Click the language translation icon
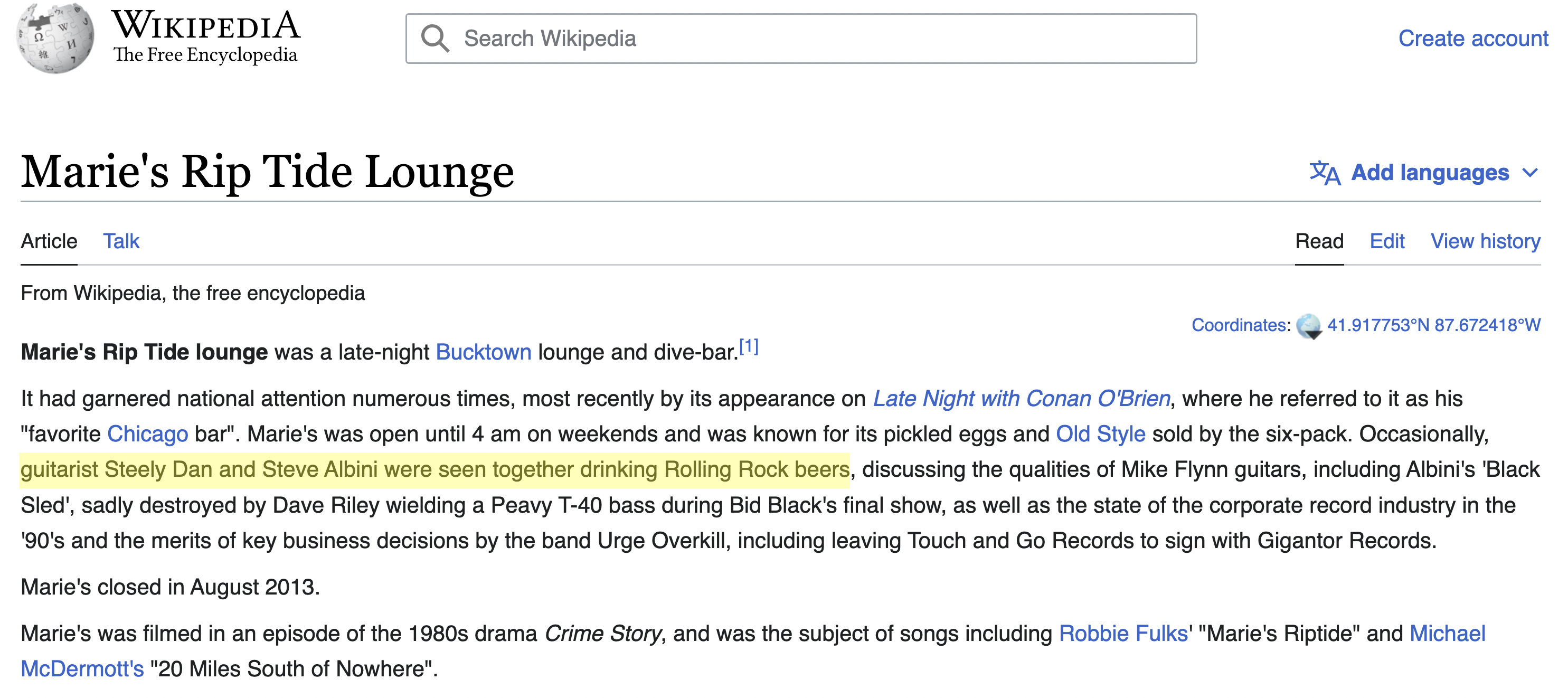Image resolution: width=1568 pixels, height=698 pixels. click(x=1325, y=173)
